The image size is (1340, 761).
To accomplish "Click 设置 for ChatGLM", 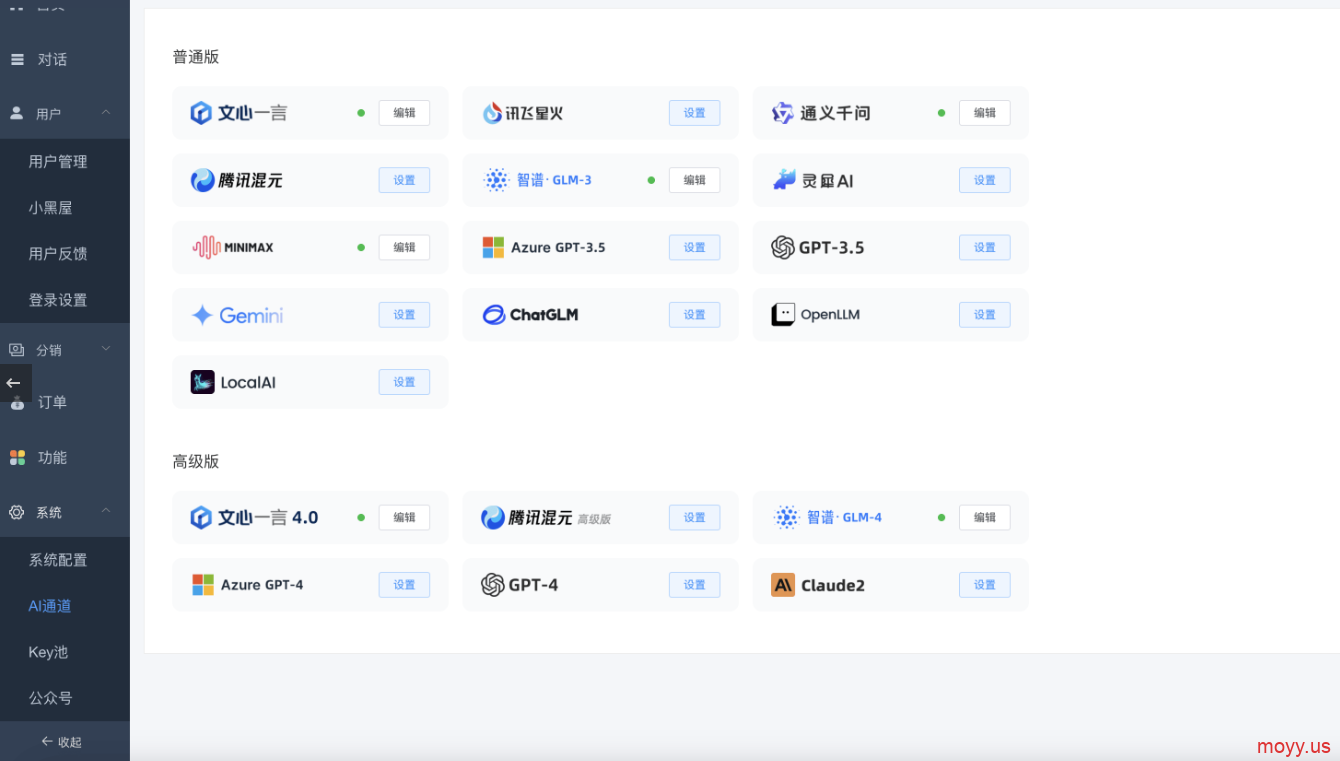I will pos(695,315).
